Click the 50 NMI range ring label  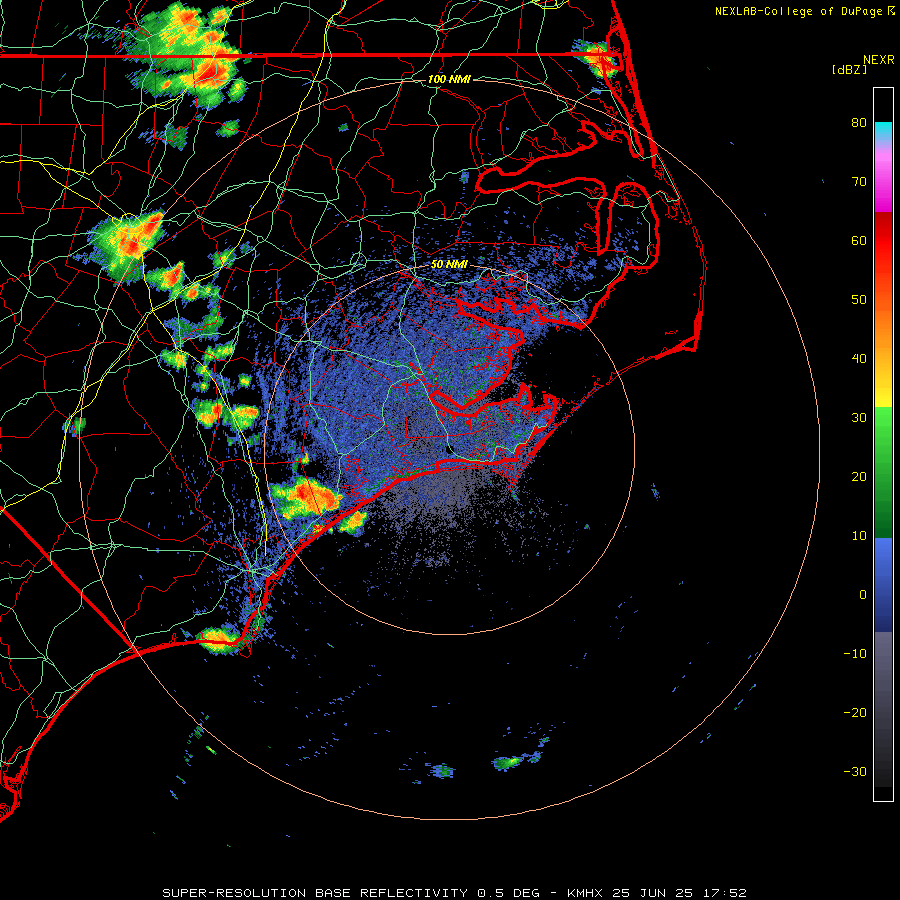[x=449, y=265]
